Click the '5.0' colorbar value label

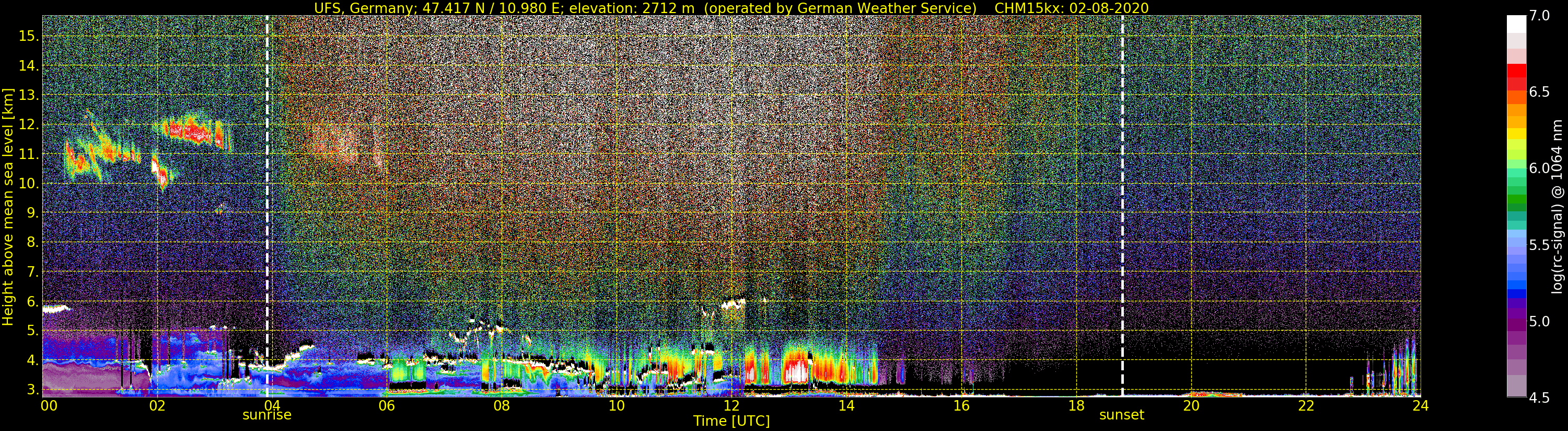[1539, 321]
